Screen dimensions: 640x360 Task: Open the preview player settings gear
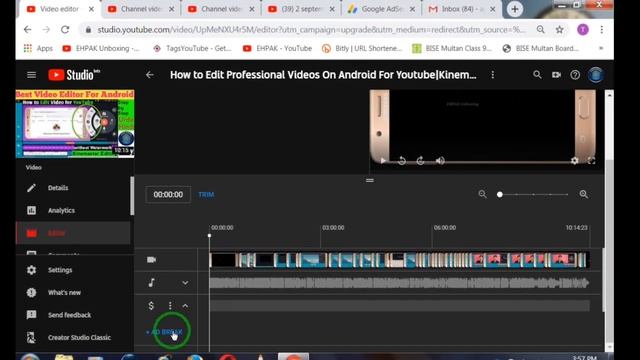(x=575, y=160)
